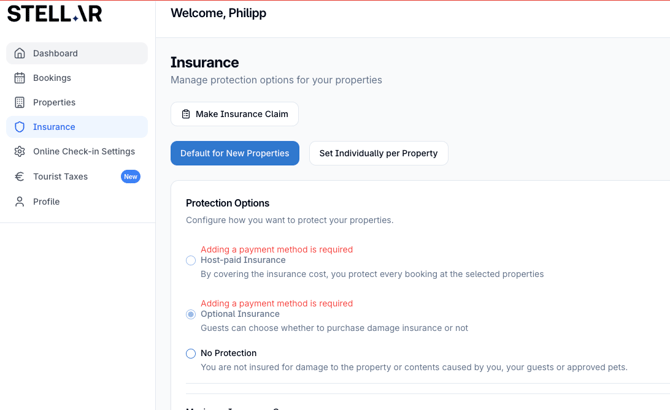Open the Tourist Taxes menu item

[60, 177]
